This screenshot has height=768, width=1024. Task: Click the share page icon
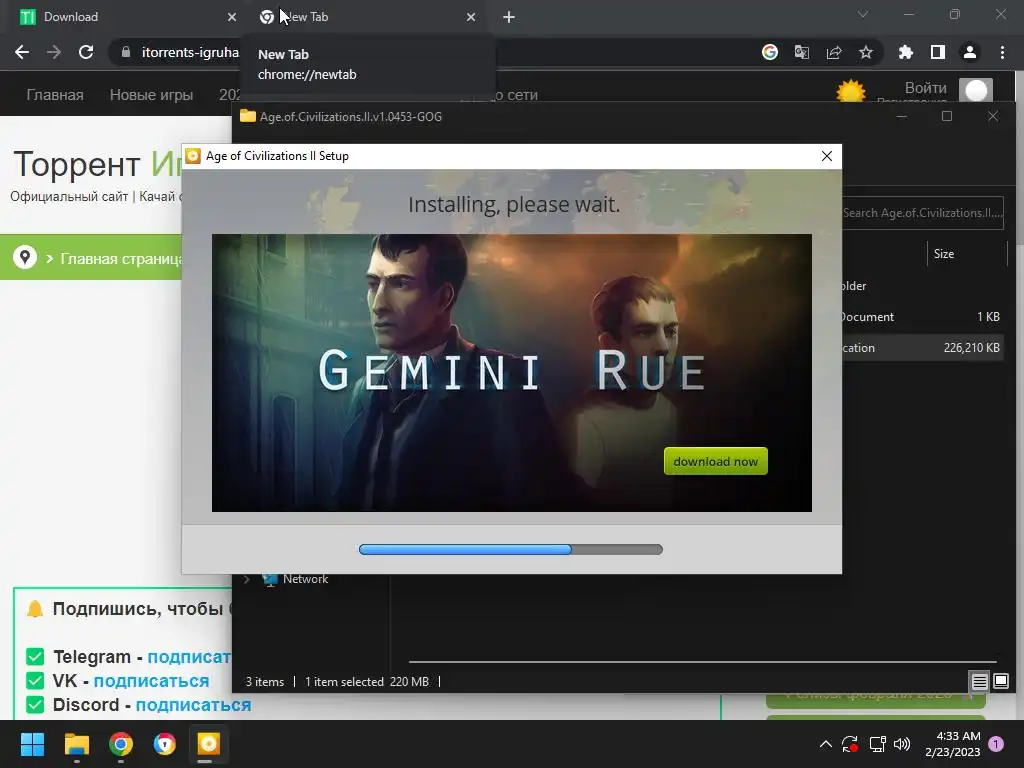click(834, 52)
